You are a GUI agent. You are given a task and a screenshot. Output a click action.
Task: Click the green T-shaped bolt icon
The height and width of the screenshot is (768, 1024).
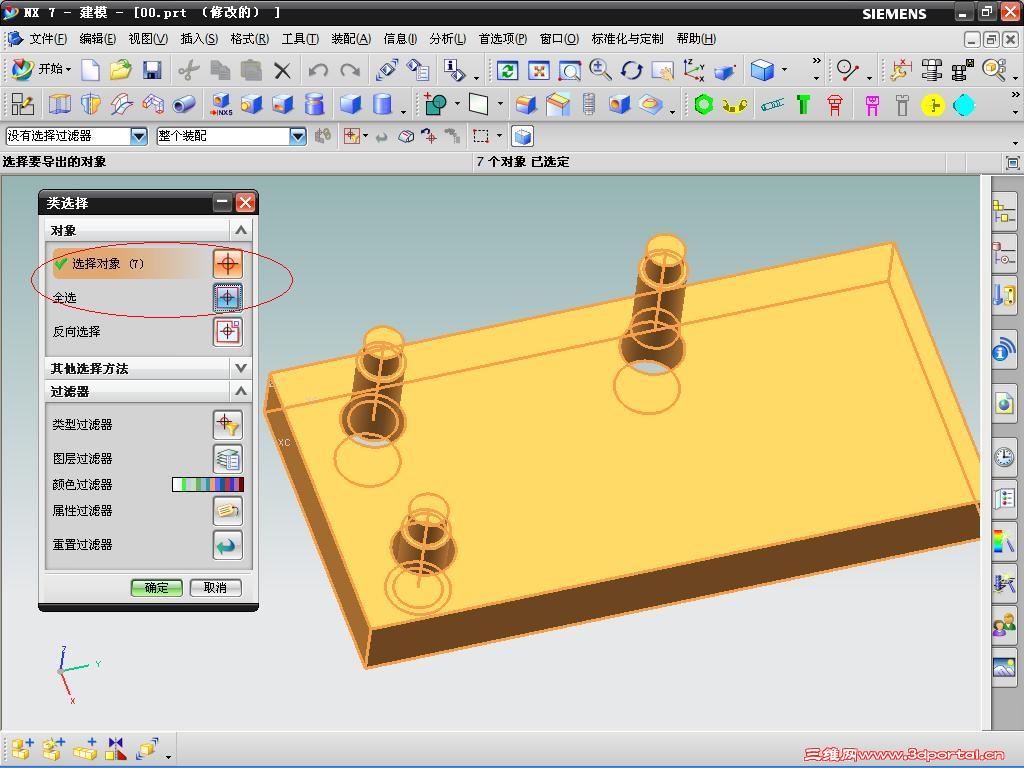[803, 104]
